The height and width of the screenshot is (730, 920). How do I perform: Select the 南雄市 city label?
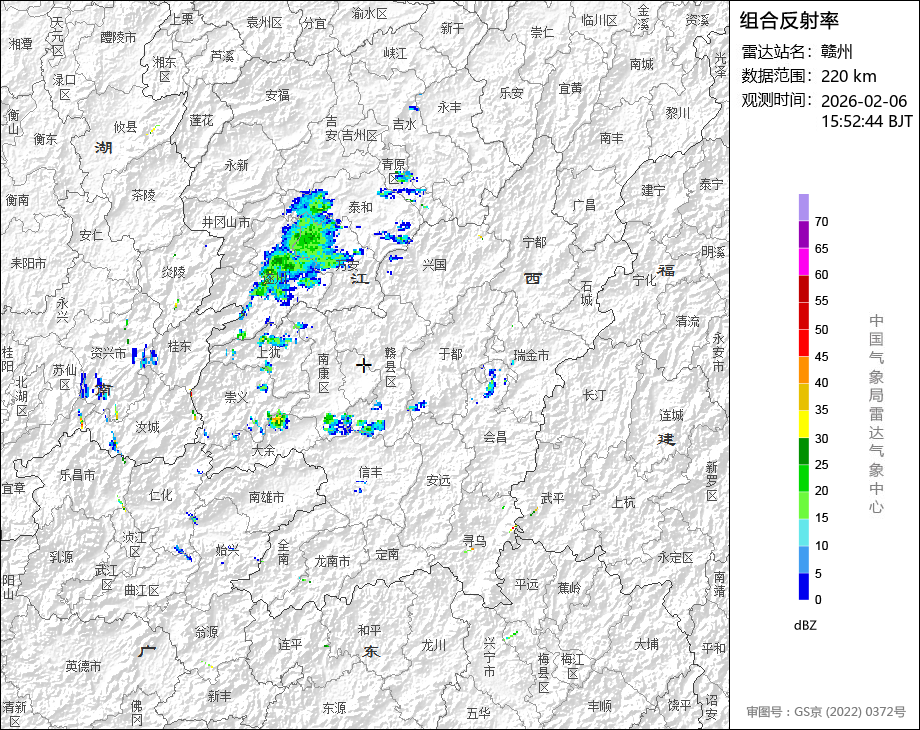pos(266,497)
